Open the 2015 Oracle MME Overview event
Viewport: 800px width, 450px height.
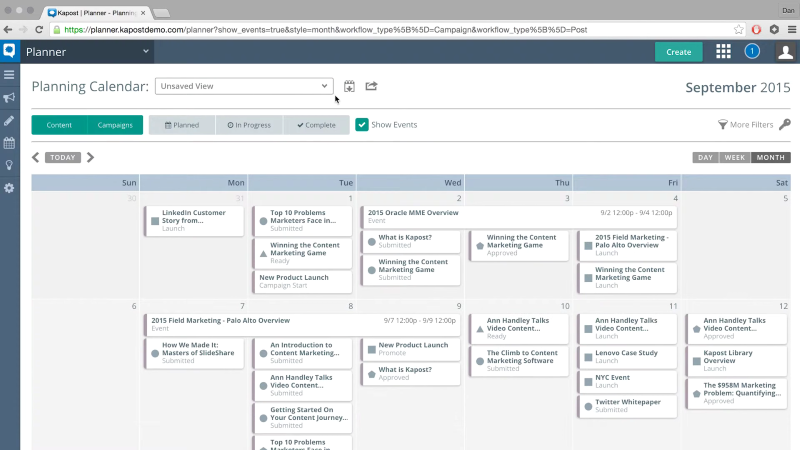coord(519,217)
